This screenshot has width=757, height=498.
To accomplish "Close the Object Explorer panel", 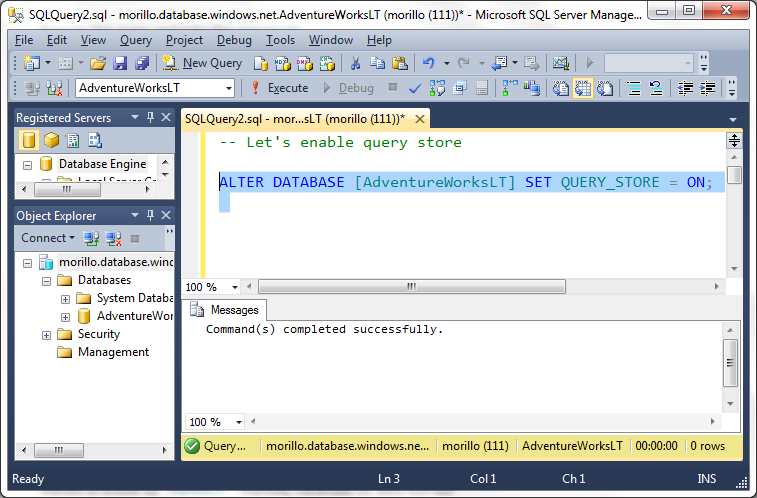I will click(166, 215).
